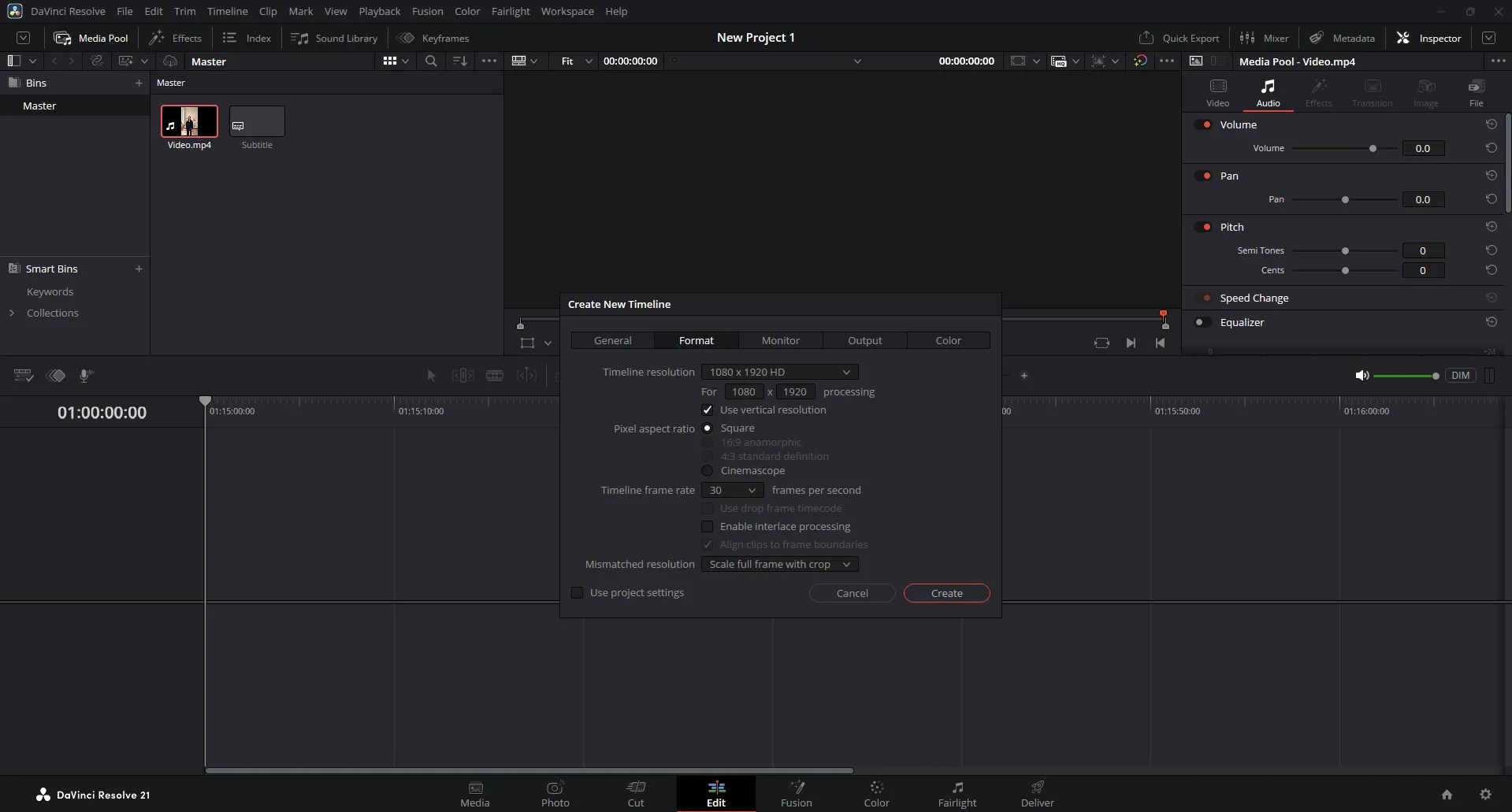Go to the project manager home icon
Image resolution: width=1512 pixels, height=812 pixels.
[x=1447, y=794]
